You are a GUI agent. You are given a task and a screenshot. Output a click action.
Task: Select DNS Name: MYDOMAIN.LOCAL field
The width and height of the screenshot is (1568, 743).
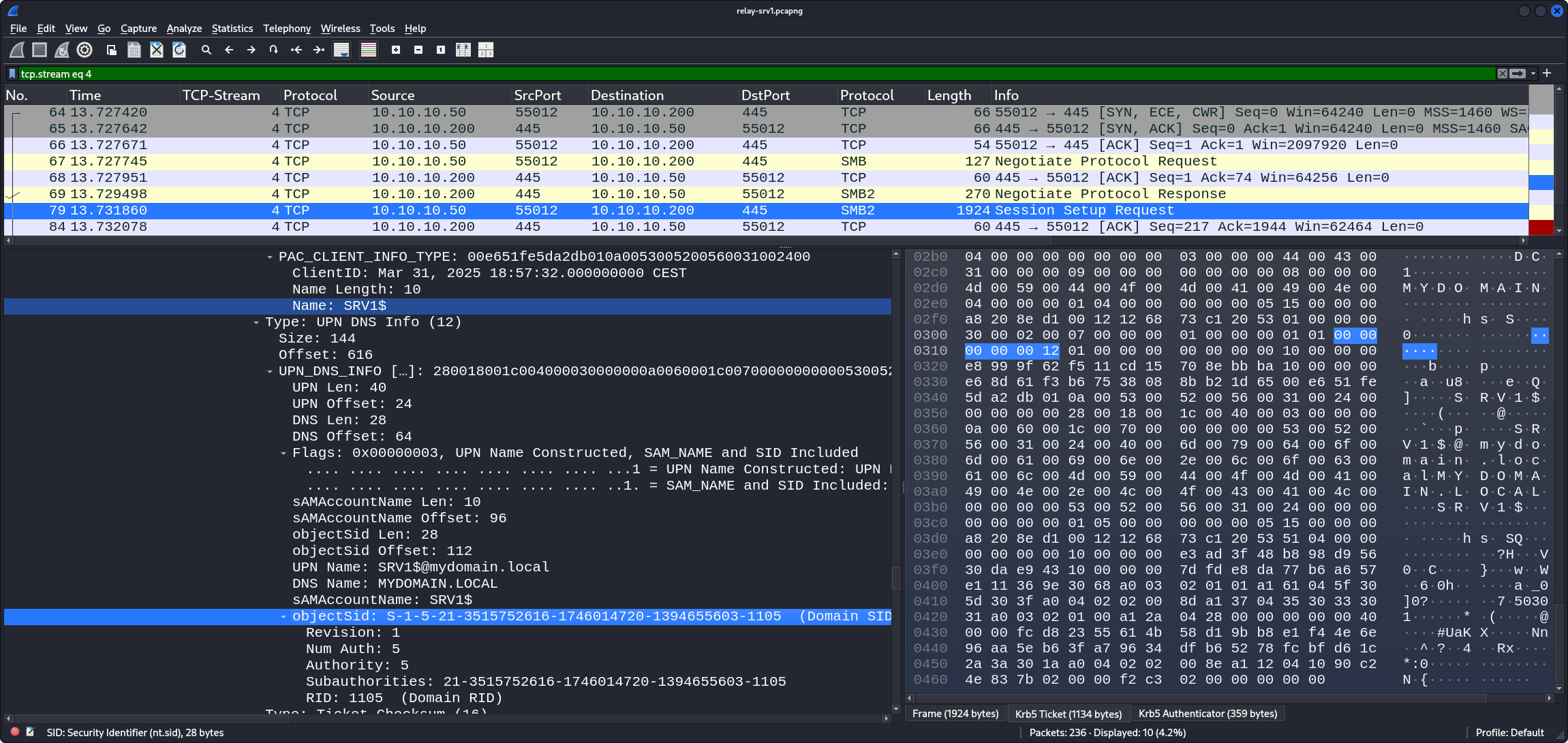395,584
